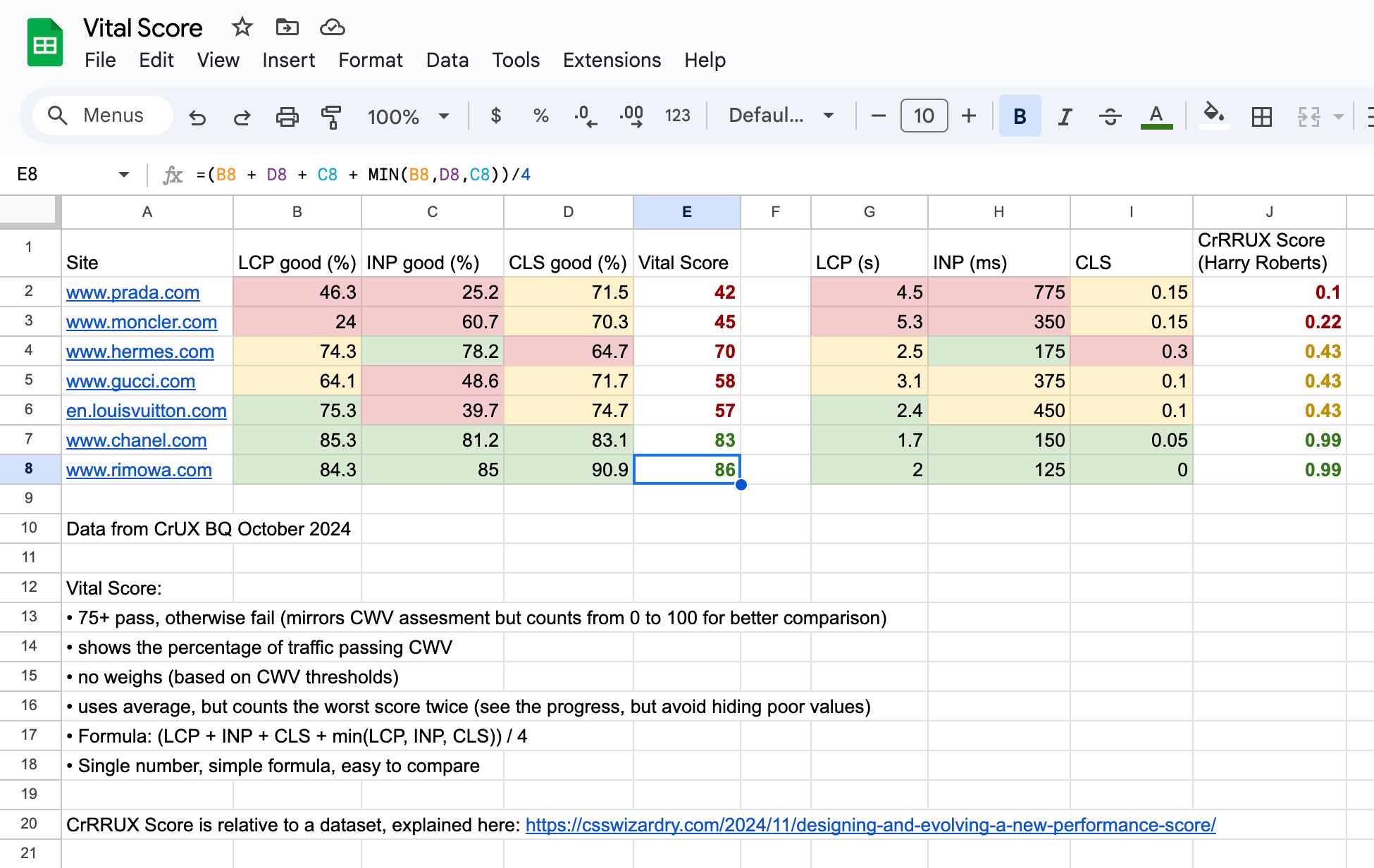Click the font size field

(924, 116)
